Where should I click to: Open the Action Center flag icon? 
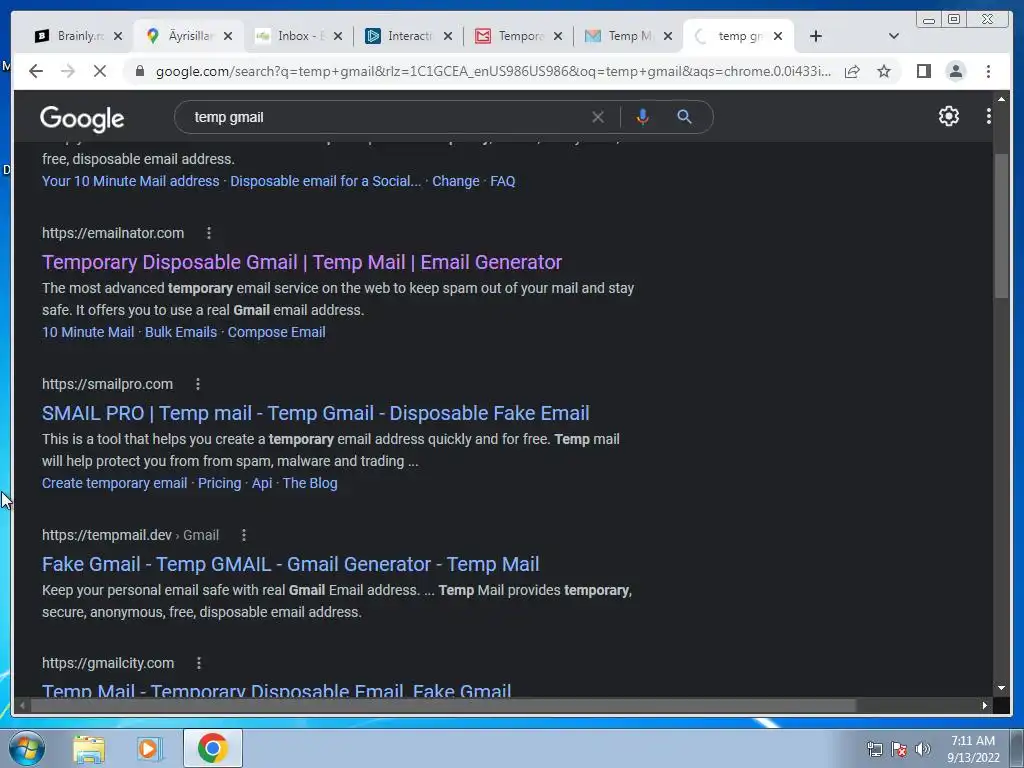(899, 748)
